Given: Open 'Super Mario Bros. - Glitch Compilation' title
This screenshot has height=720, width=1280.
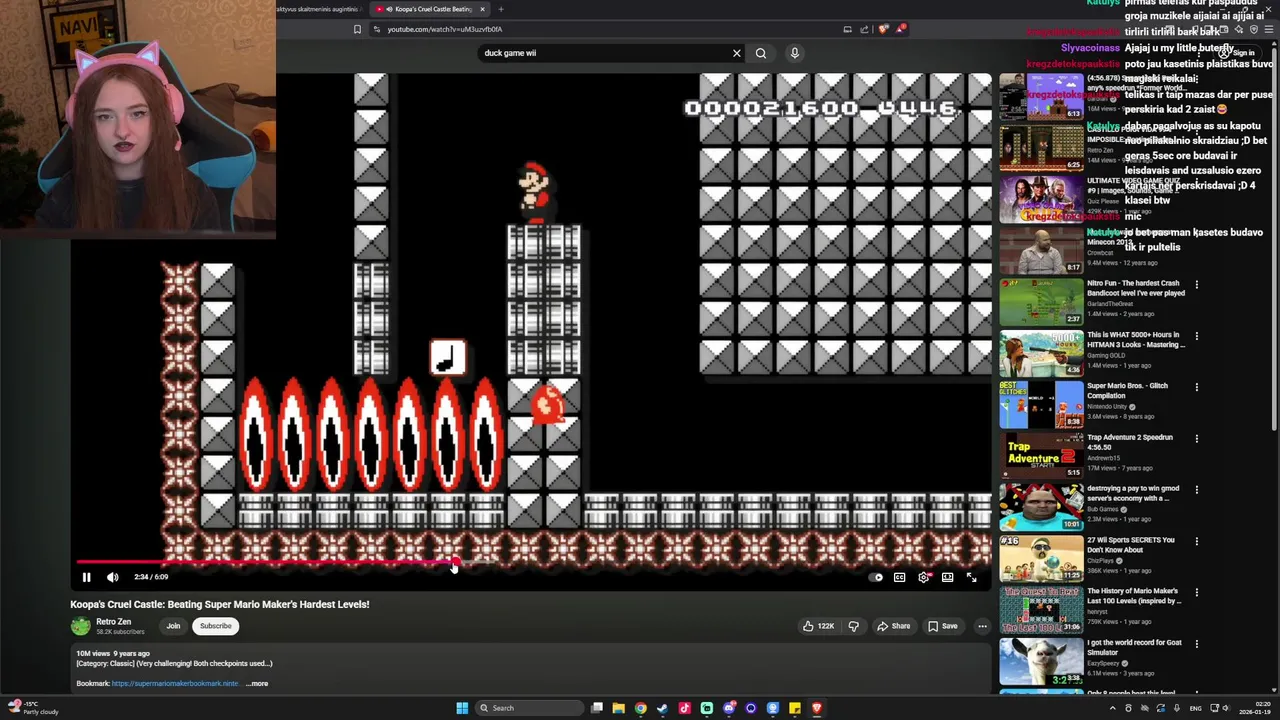Looking at the screenshot, I should 1127,391.
